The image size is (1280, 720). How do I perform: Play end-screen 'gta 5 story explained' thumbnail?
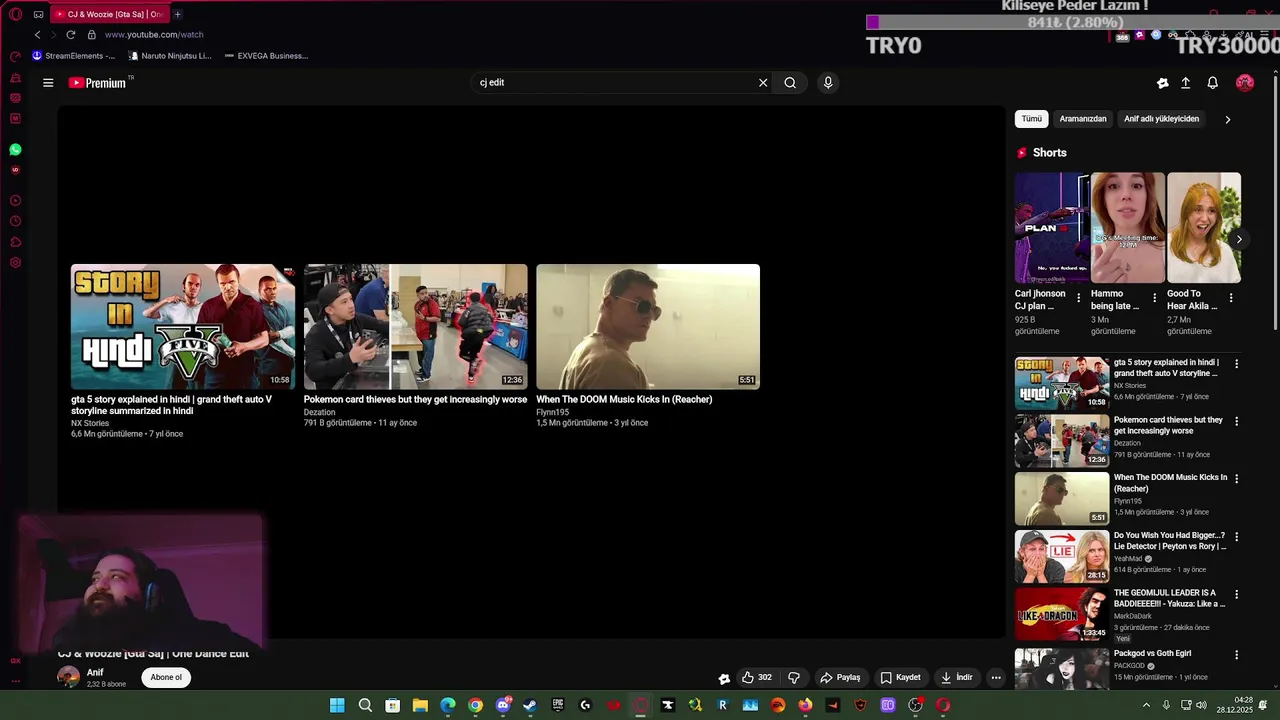click(183, 327)
